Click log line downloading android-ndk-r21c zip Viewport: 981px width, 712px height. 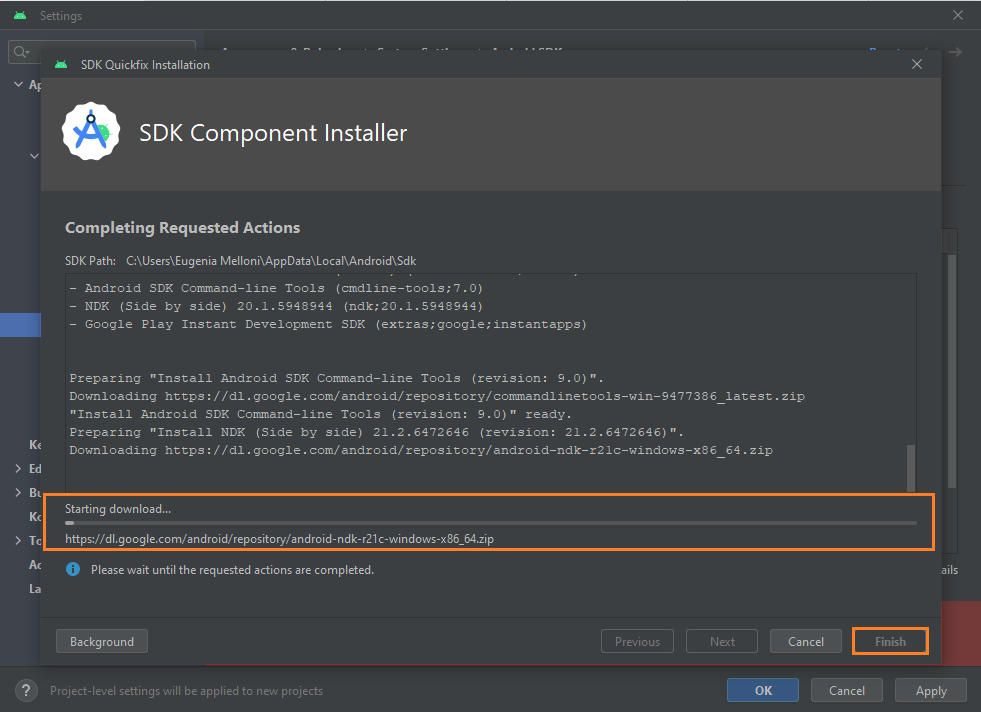421,450
